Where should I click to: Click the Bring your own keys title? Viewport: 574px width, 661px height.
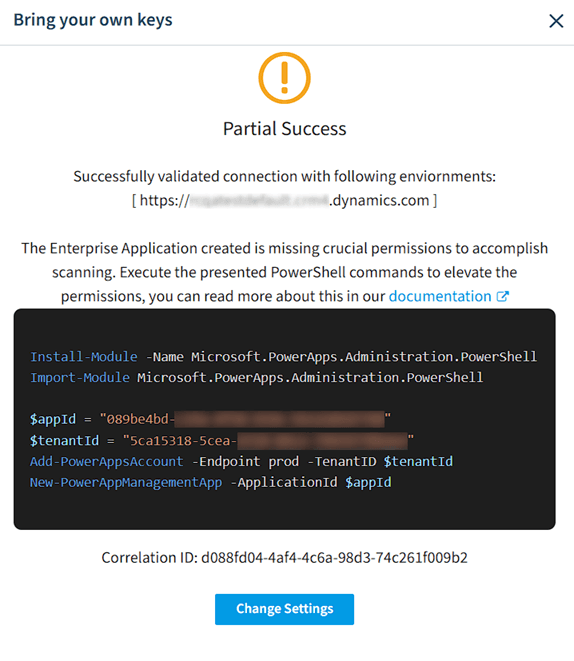coord(93,20)
